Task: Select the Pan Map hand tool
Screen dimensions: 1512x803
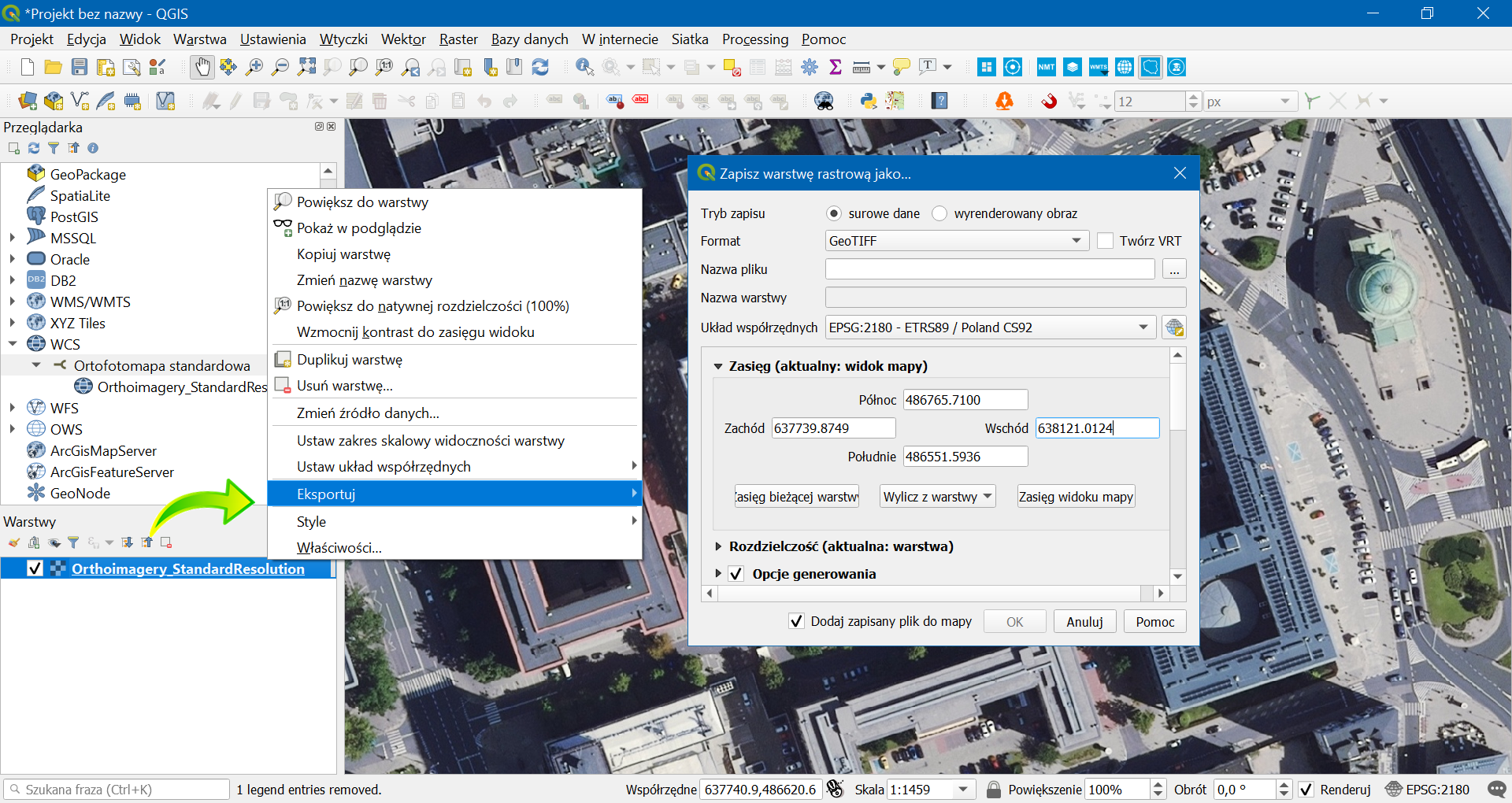Action: pyautogui.click(x=202, y=68)
